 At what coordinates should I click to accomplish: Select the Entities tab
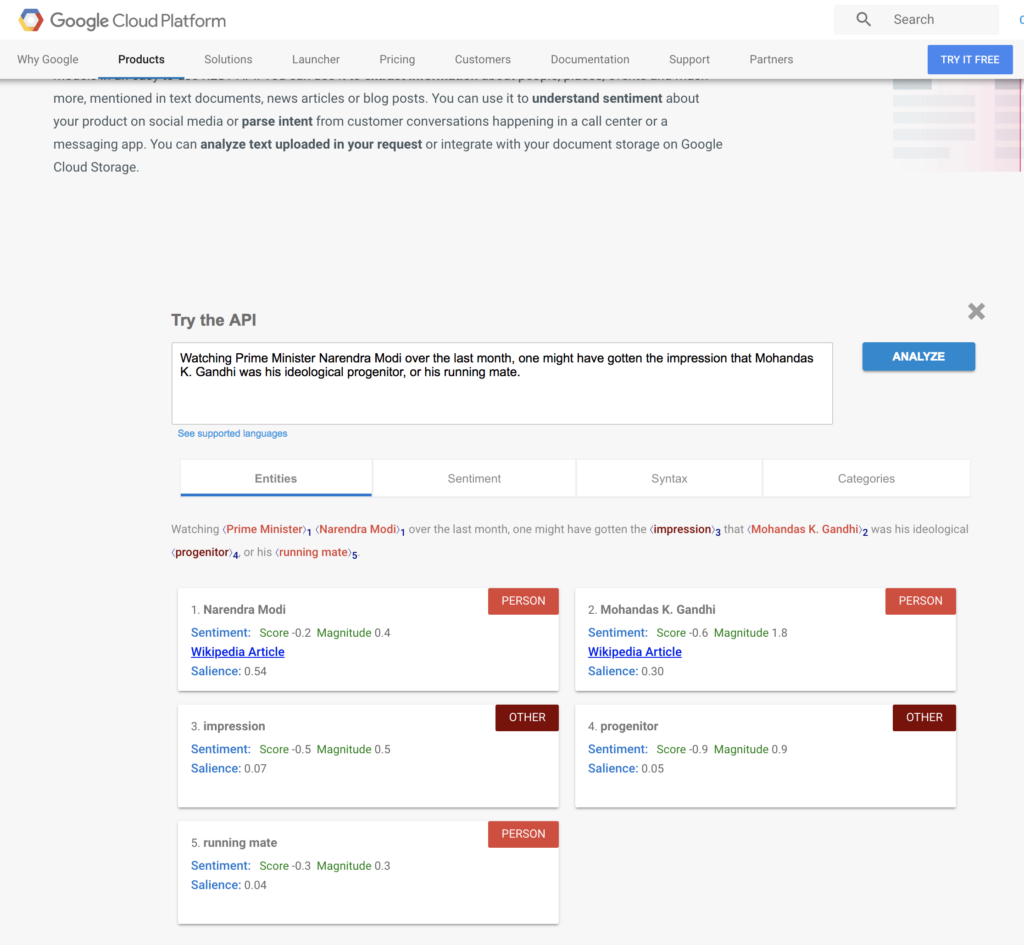(x=276, y=479)
